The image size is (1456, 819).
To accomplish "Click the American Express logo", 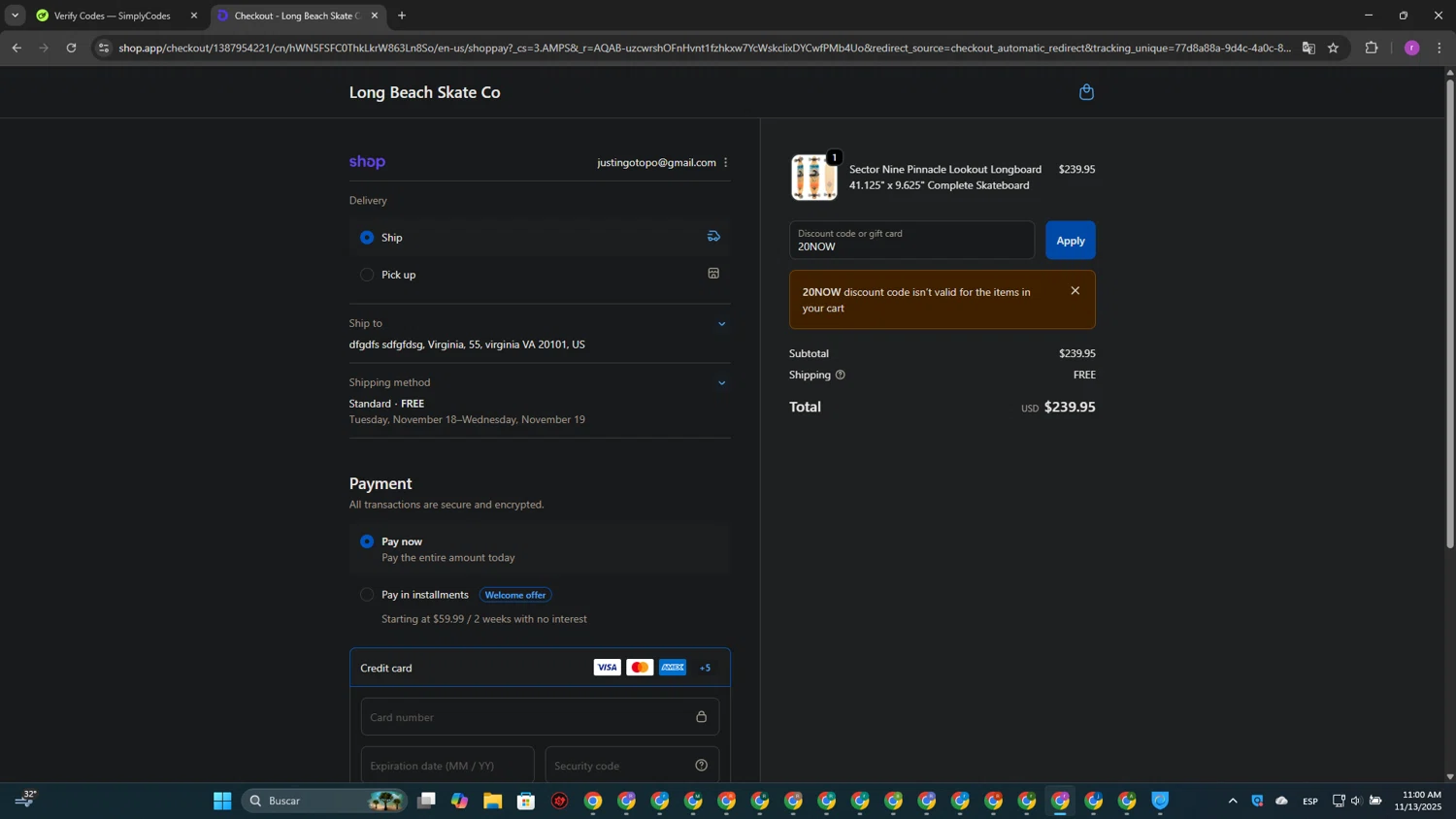I will [x=673, y=668].
